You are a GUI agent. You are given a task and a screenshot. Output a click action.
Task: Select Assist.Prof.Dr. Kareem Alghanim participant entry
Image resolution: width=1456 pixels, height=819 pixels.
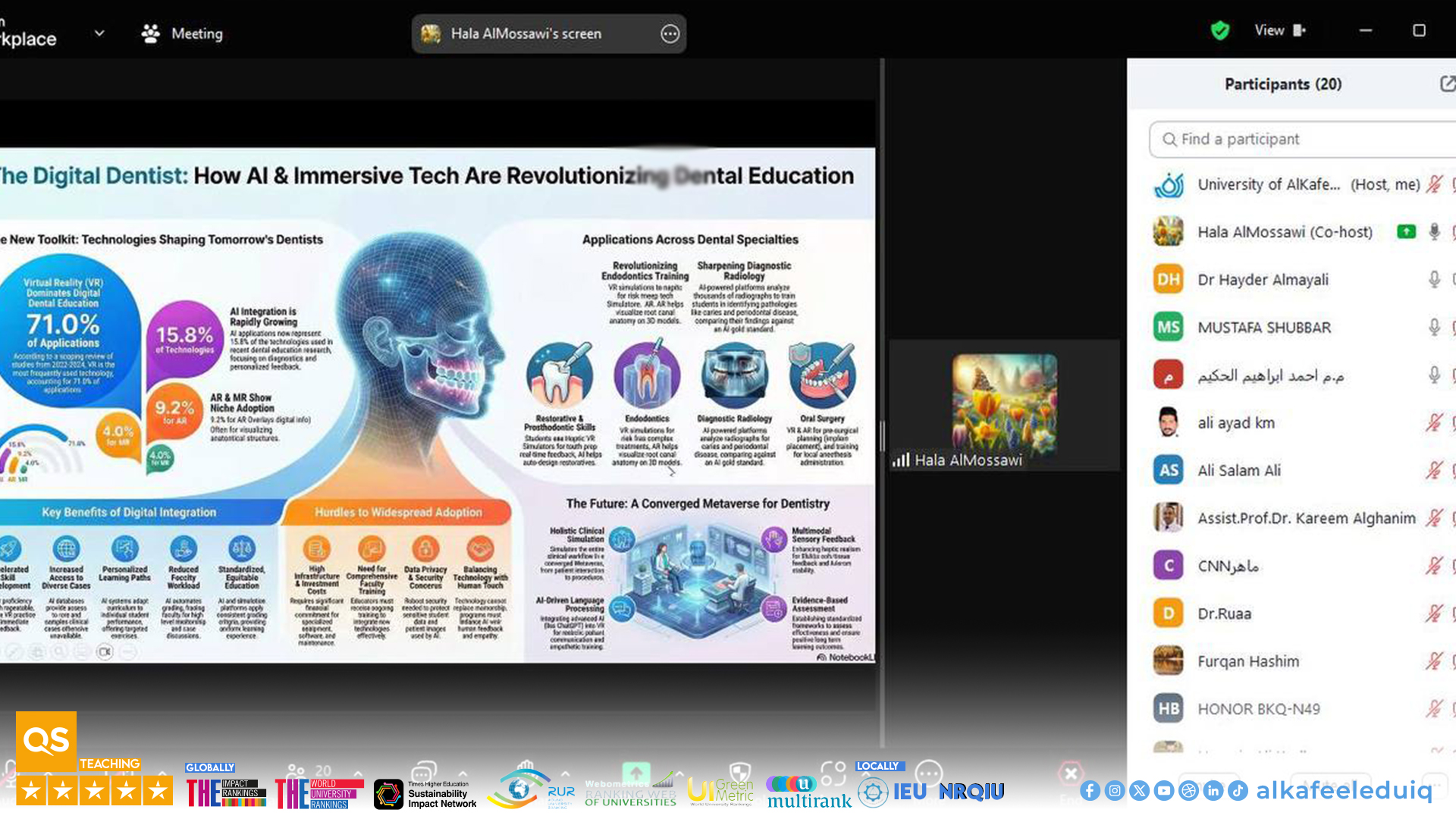point(1306,518)
